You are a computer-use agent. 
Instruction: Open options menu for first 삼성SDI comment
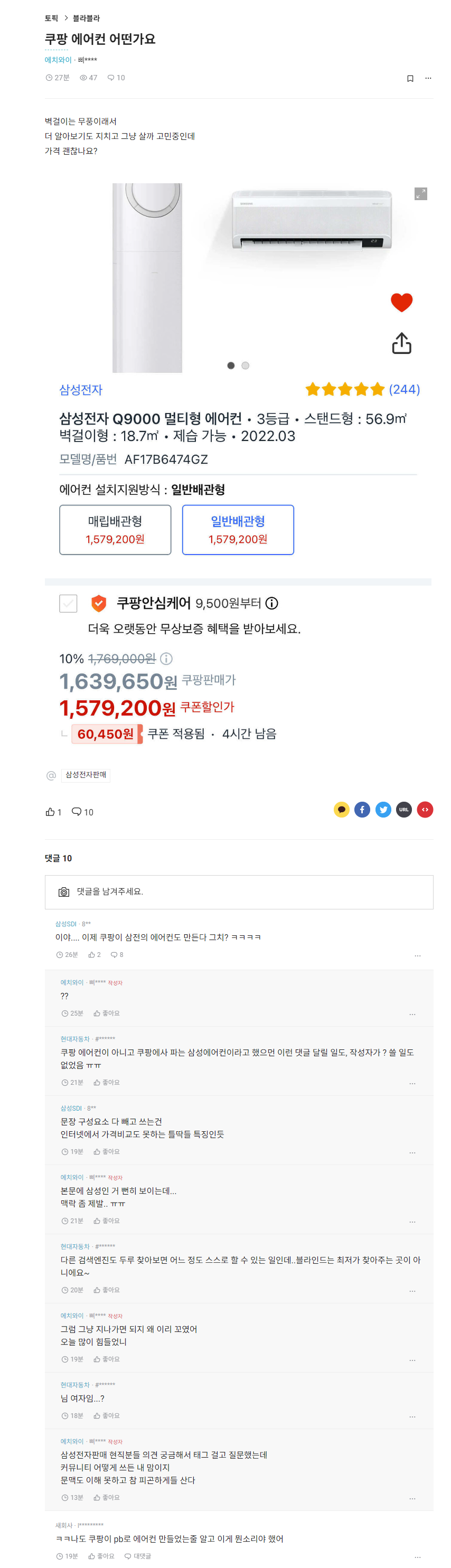point(418,956)
